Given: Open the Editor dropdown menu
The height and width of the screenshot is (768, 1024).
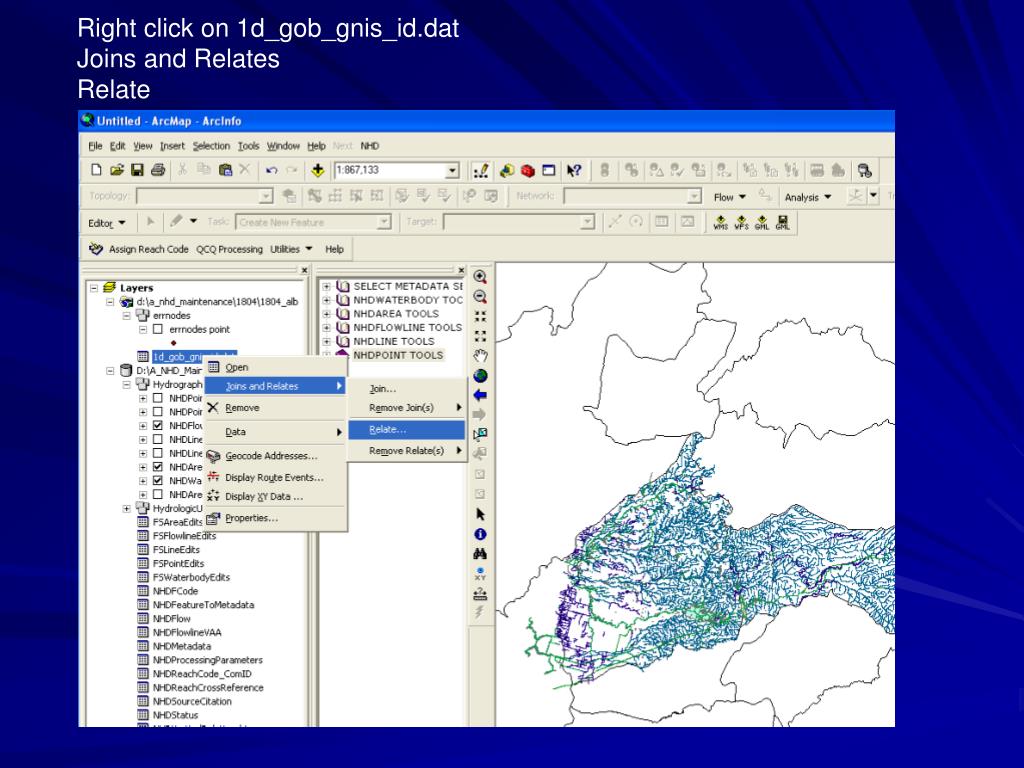Looking at the screenshot, I should 106,223.
